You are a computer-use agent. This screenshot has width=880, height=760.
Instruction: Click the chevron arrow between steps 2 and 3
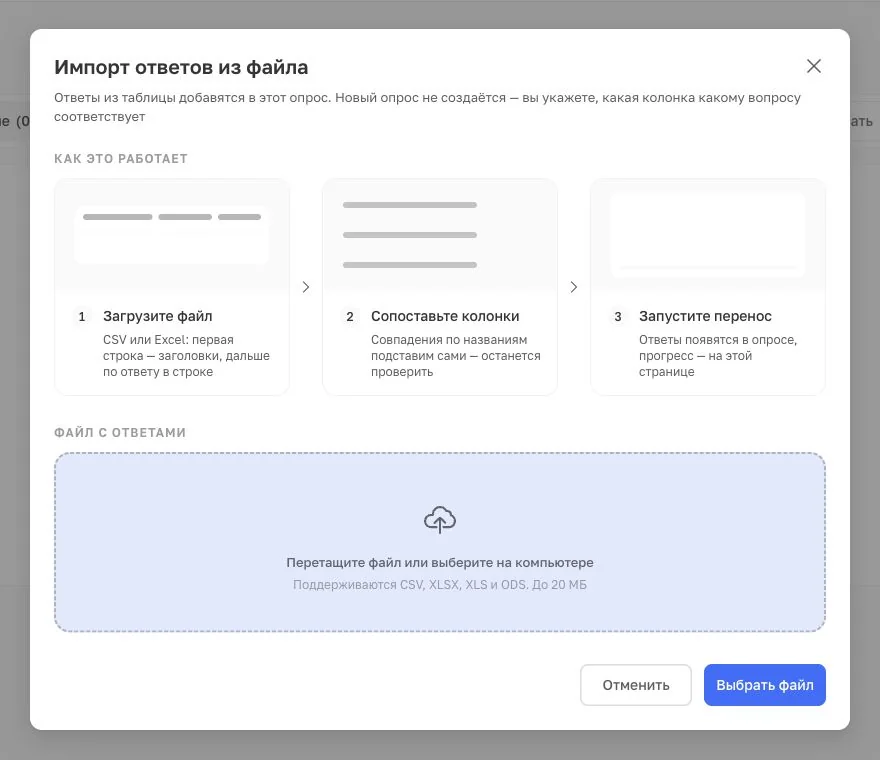574,287
